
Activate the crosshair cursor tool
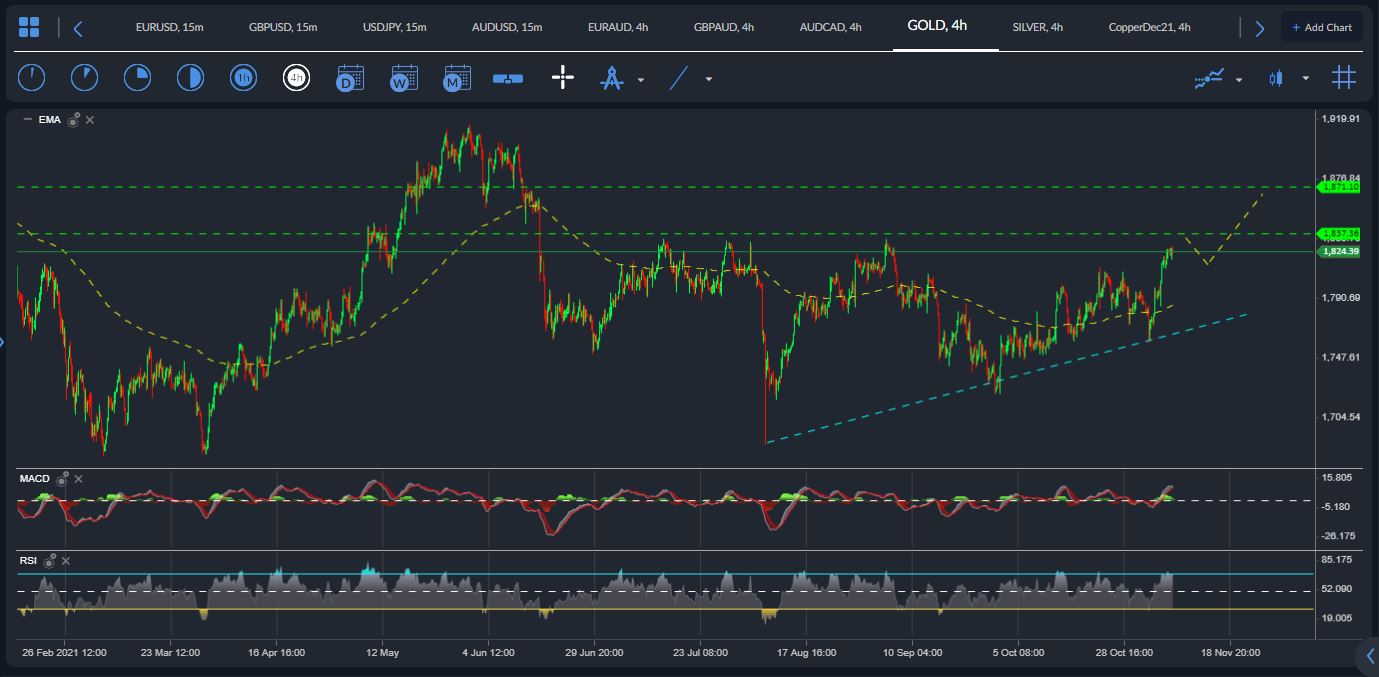click(563, 78)
